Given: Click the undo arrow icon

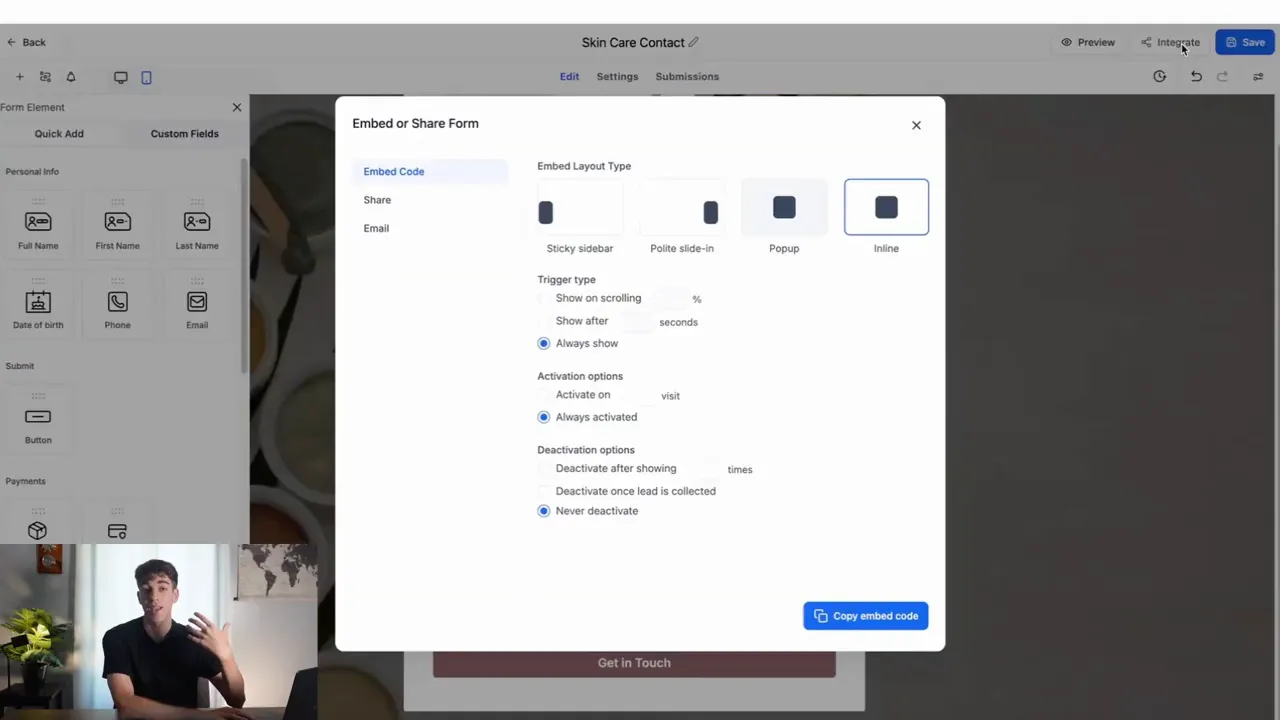Looking at the screenshot, I should tap(1196, 76).
